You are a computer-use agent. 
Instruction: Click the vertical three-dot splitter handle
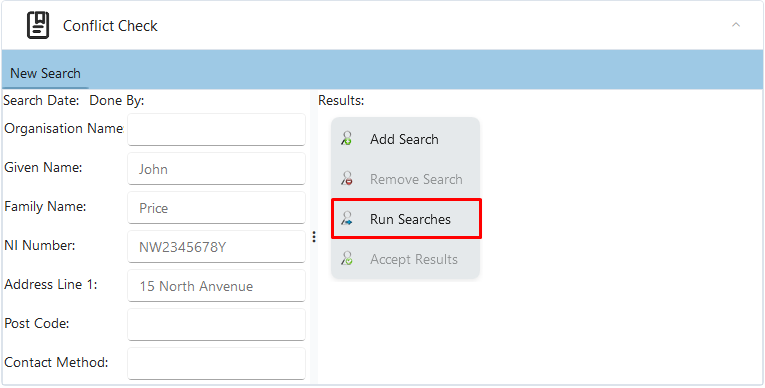point(314,237)
